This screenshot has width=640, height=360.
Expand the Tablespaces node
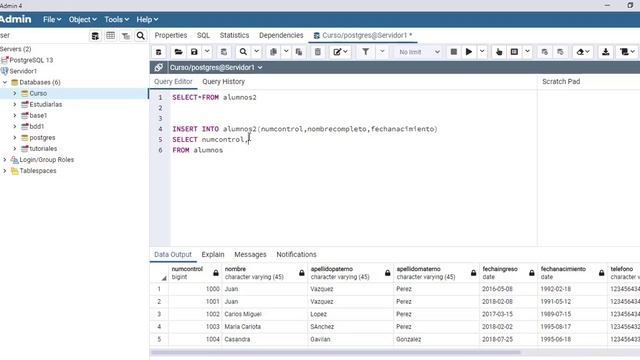tap(5, 171)
